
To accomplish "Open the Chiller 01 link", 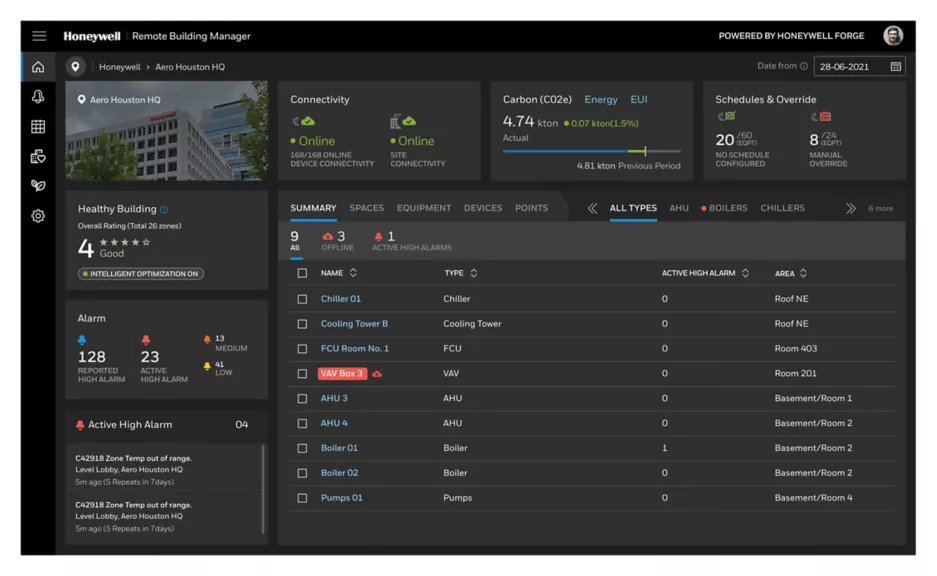I will [341, 299].
